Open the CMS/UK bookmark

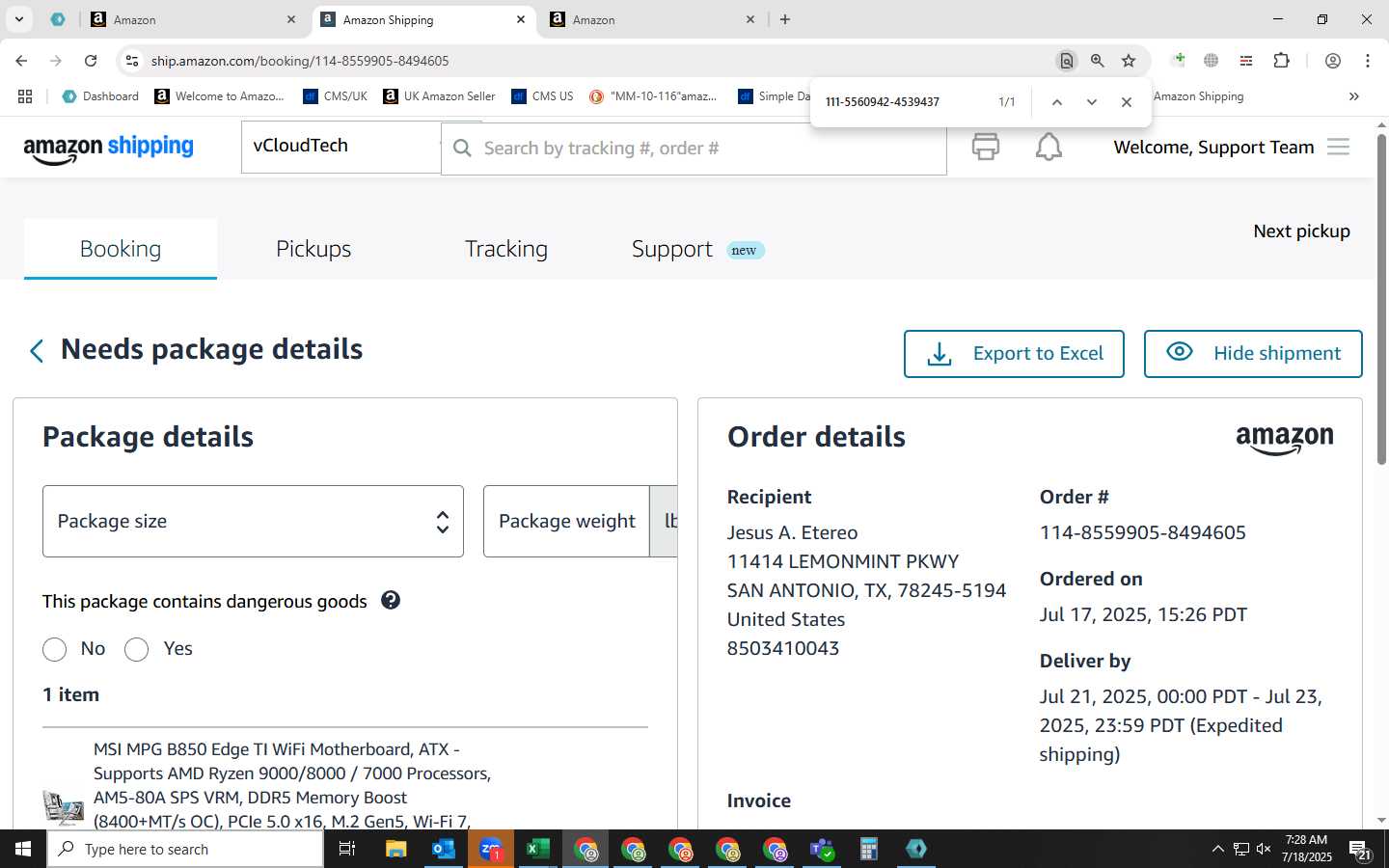[x=335, y=96]
